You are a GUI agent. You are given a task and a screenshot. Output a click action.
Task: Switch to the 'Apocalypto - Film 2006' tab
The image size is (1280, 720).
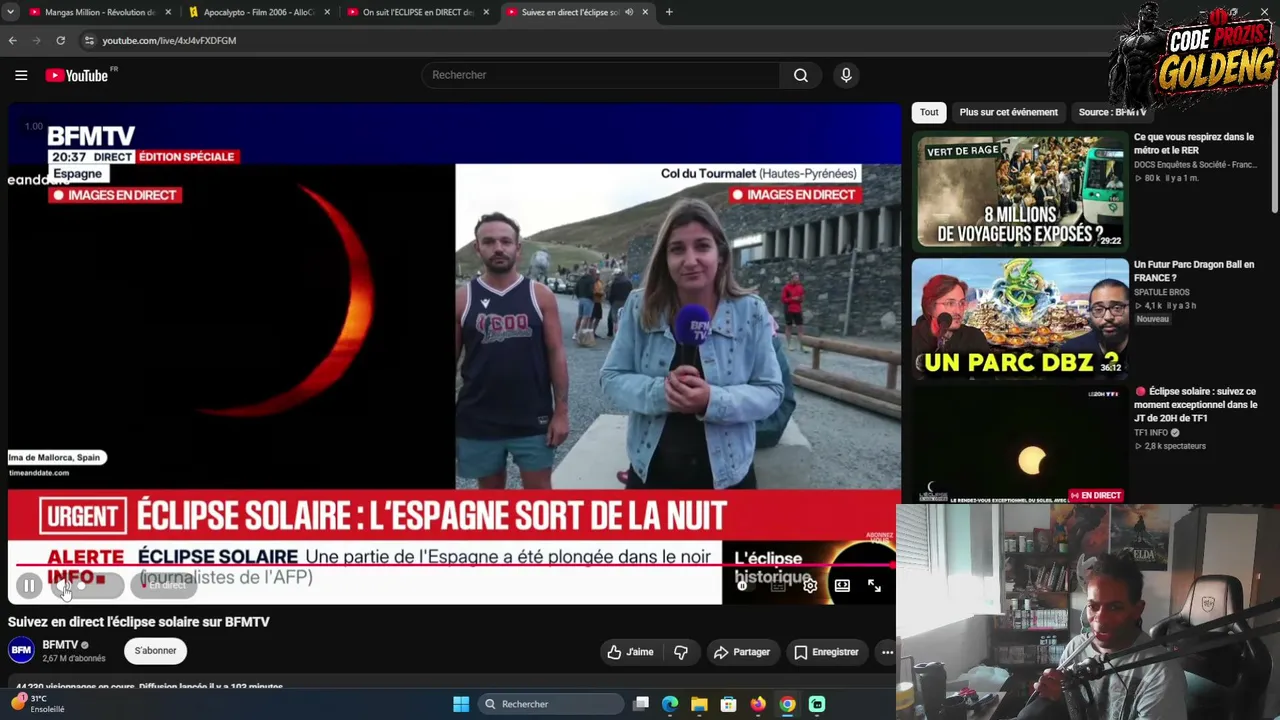[x=260, y=12]
